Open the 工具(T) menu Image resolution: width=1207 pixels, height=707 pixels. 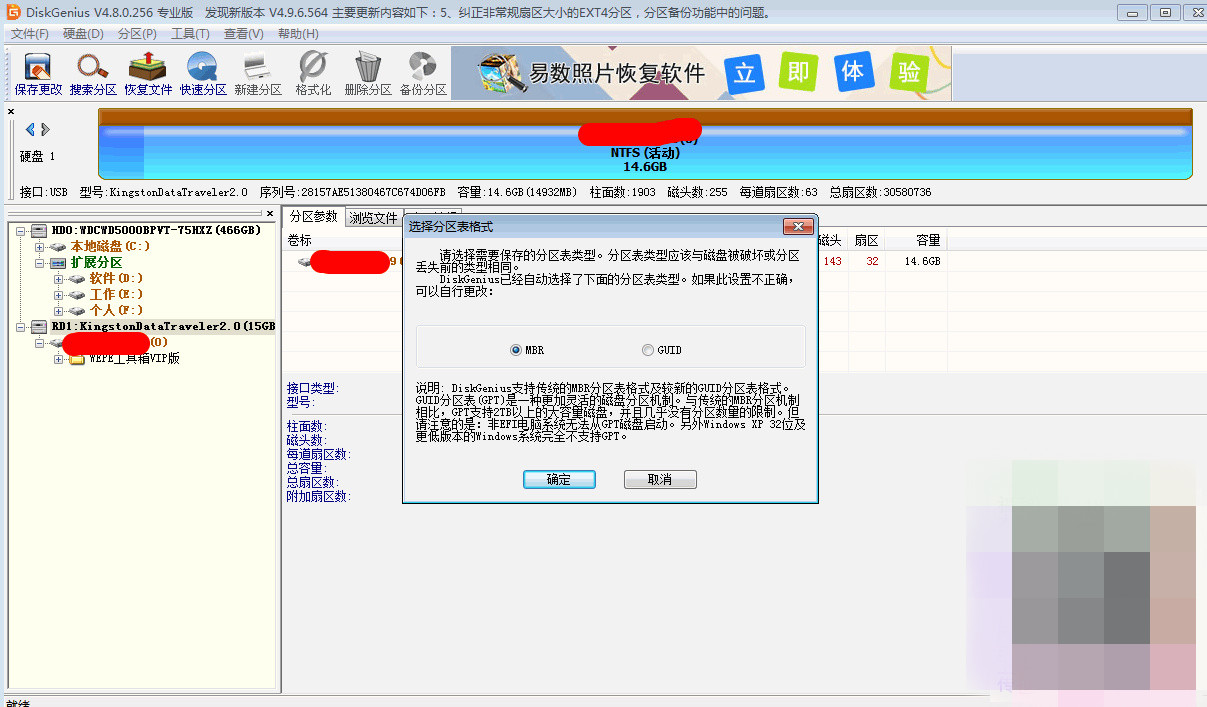point(190,34)
